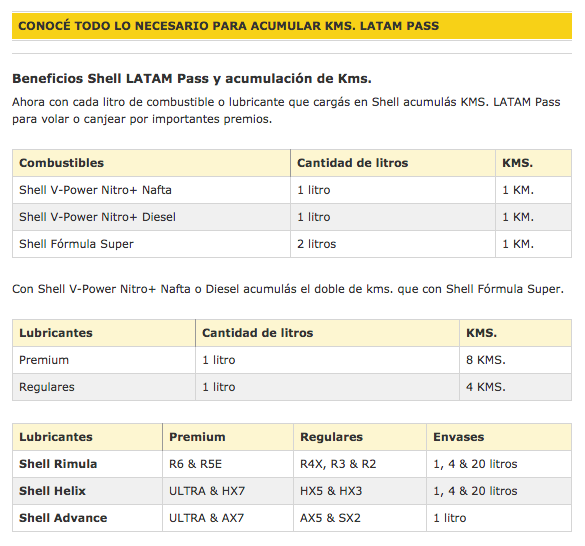Click the sentence 'Con Shell V-Power Nitro+ Nafta o Diesel acumulás el doble'
This screenshot has height=546, width=585.
[x=288, y=289]
